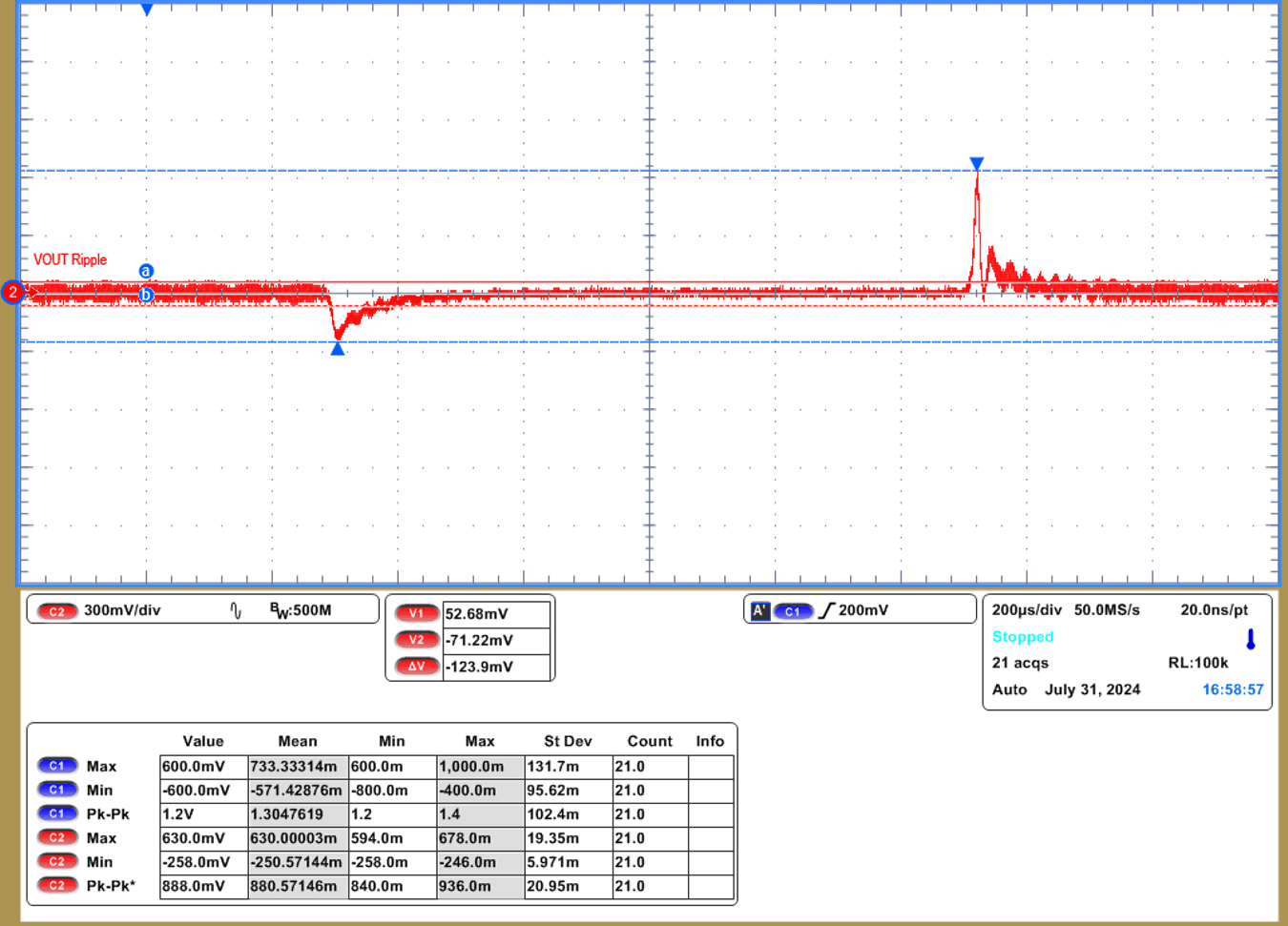Click the ΔV cursor badge

416,667
